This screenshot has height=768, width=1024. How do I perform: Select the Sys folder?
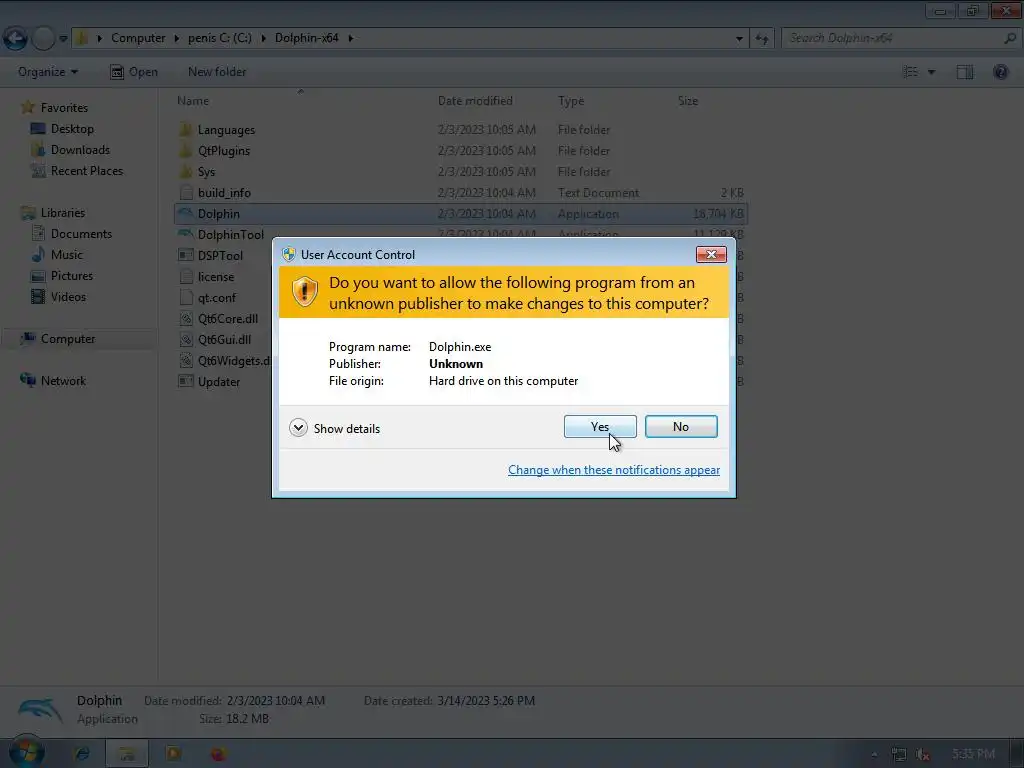point(197,171)
